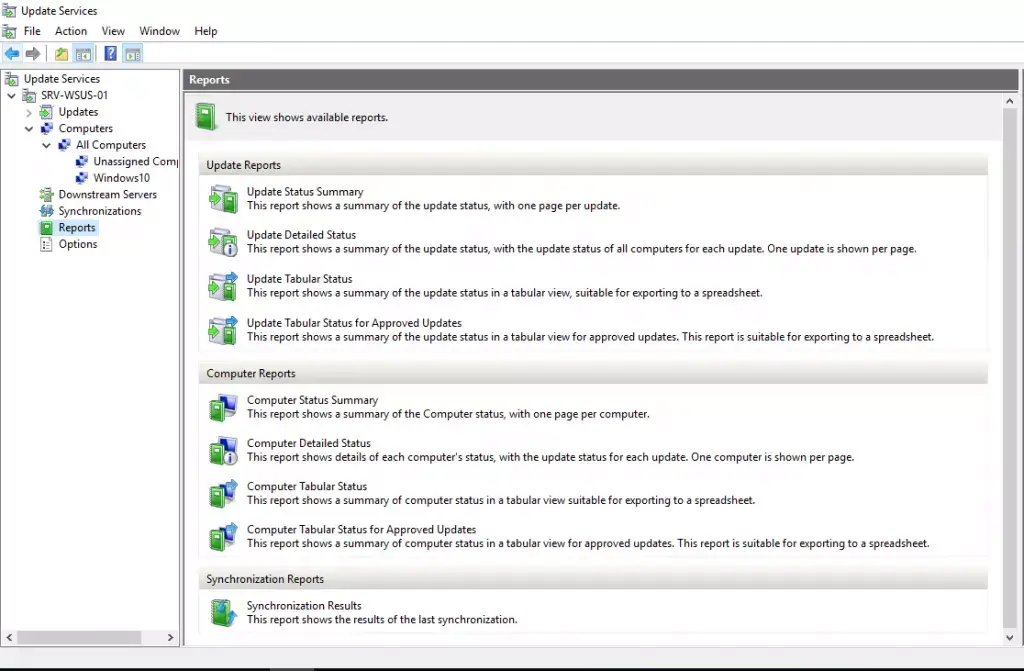Screen dimensions: 1024x671
Task: Click the tree pane's right scroll arrow
Action: (x=171, y=637)
